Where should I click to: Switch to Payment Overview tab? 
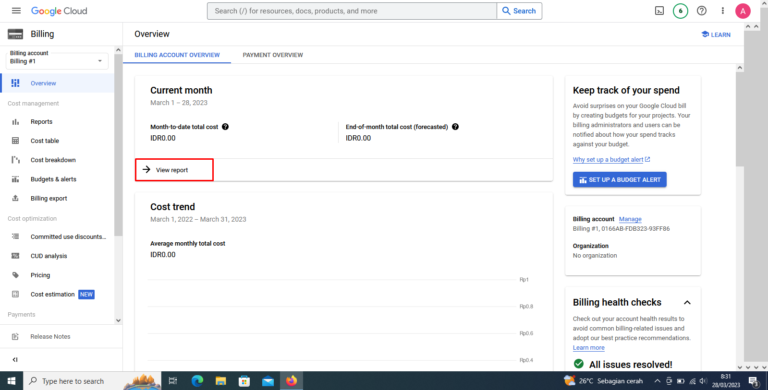click(273, 55)
